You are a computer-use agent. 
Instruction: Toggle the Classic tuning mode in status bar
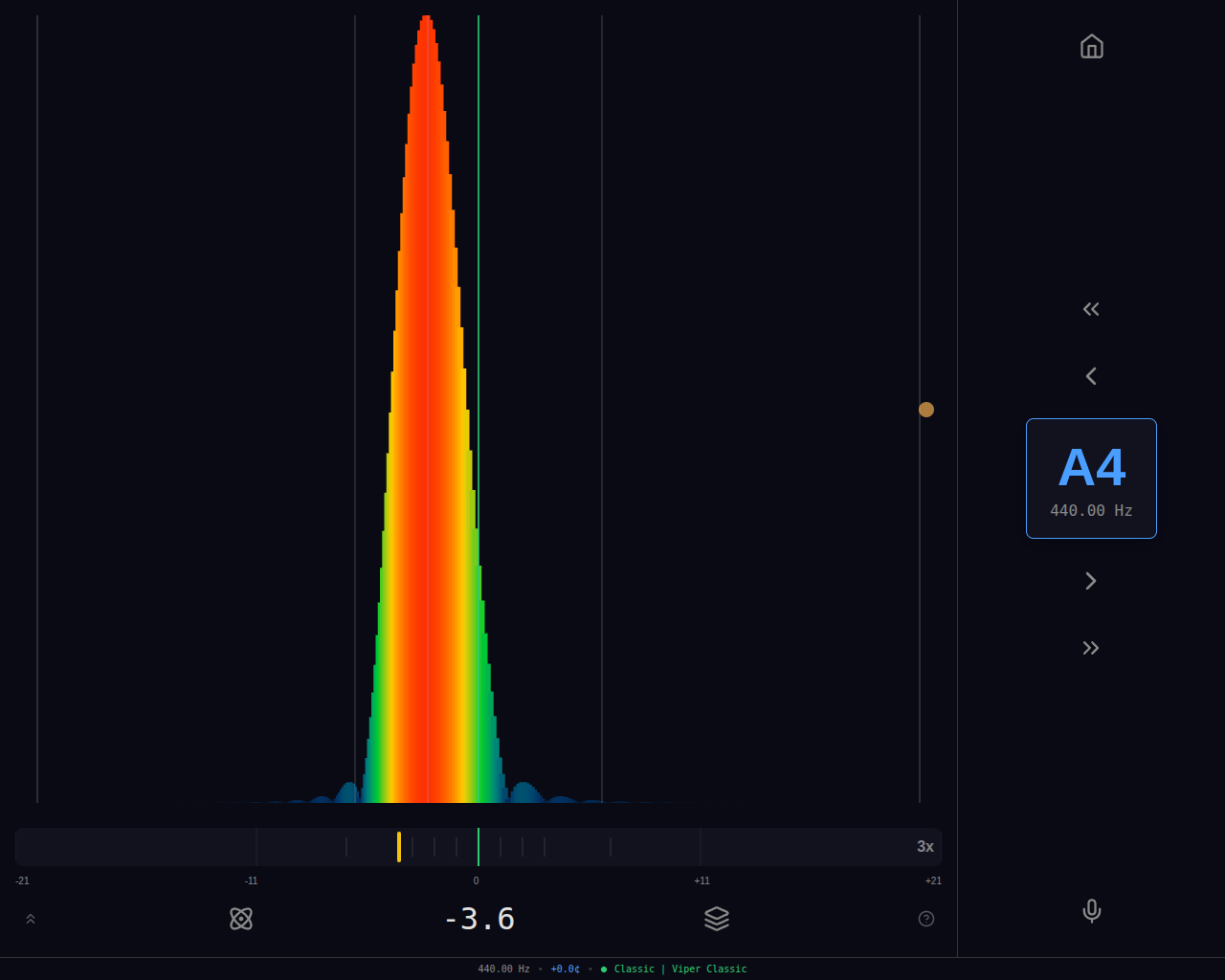pyautogui.click(x=633, y=969)
